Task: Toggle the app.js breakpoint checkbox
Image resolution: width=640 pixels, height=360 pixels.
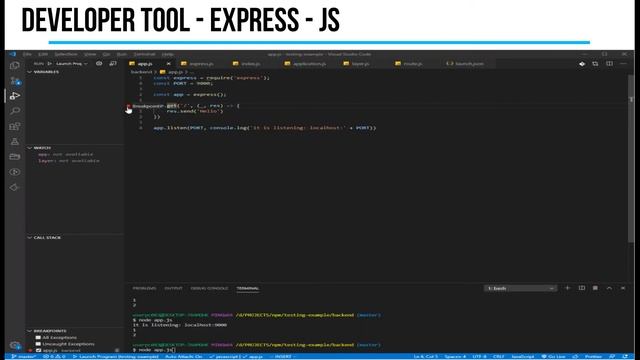Action: pos(38,350)
